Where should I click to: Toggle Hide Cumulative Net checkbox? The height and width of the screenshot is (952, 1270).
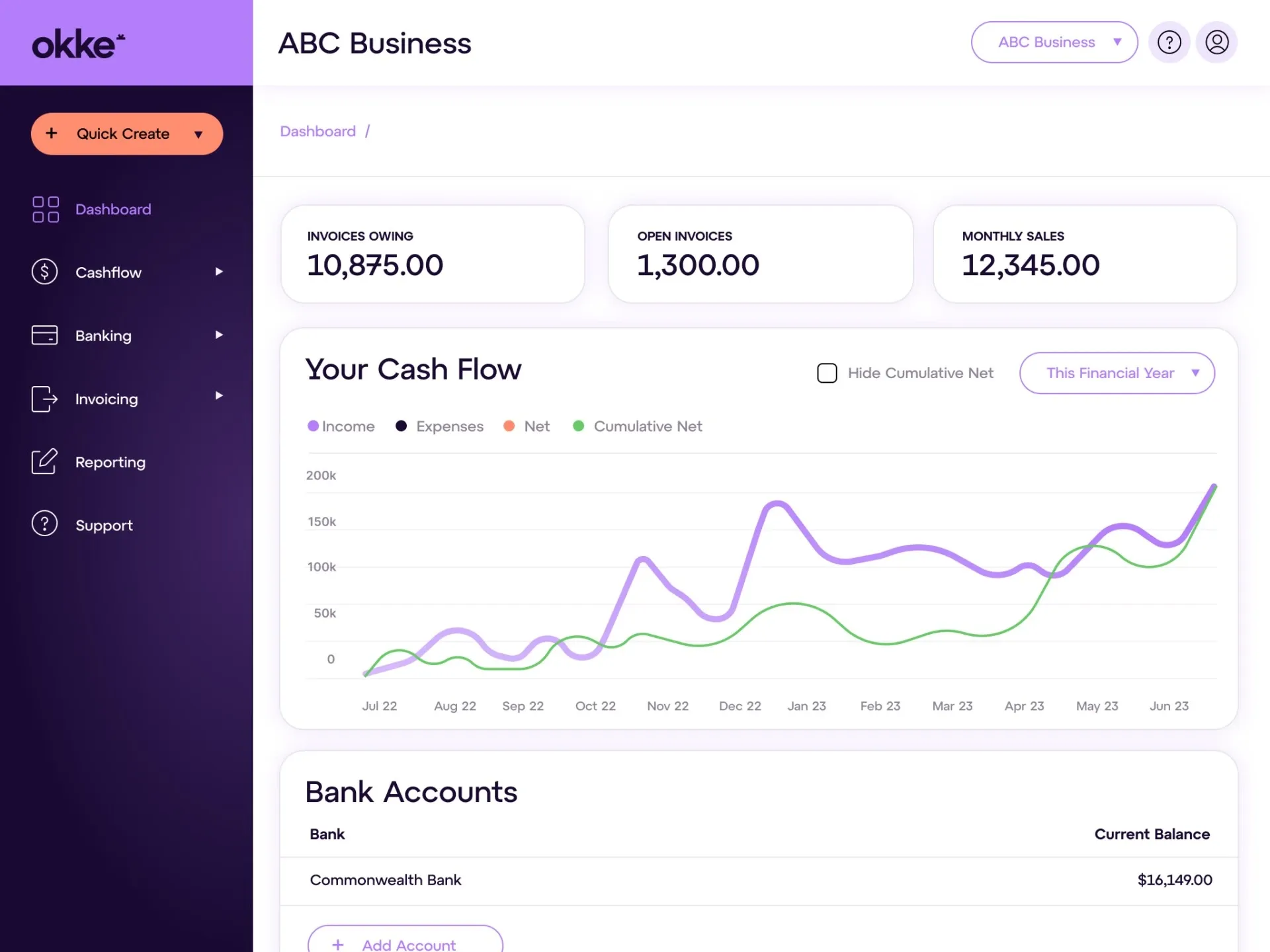[827, 373]
